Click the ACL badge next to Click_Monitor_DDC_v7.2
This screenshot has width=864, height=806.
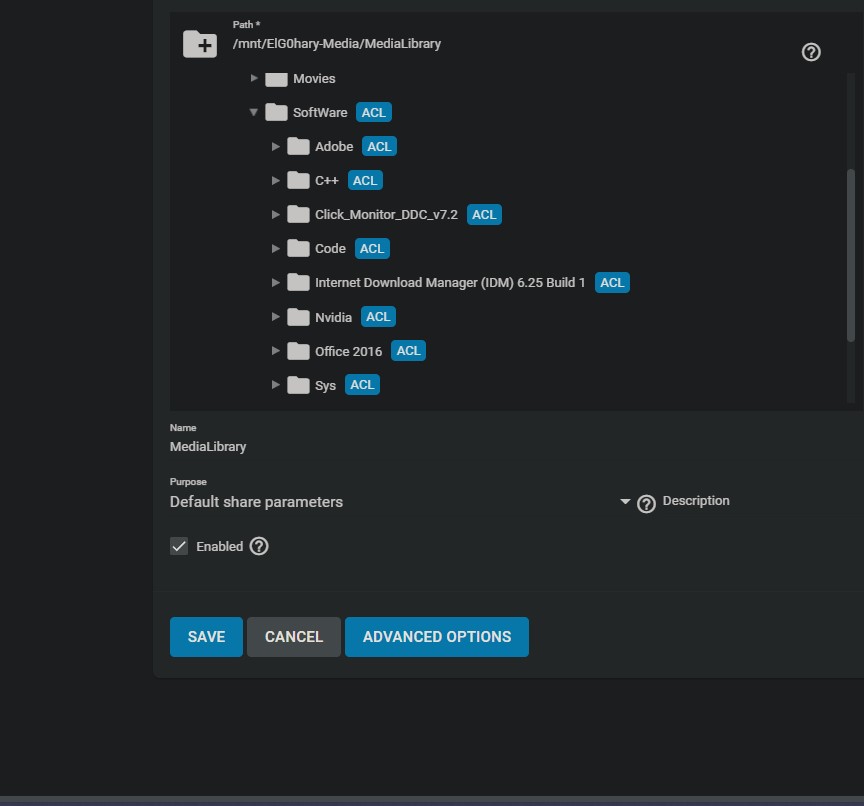484,215
